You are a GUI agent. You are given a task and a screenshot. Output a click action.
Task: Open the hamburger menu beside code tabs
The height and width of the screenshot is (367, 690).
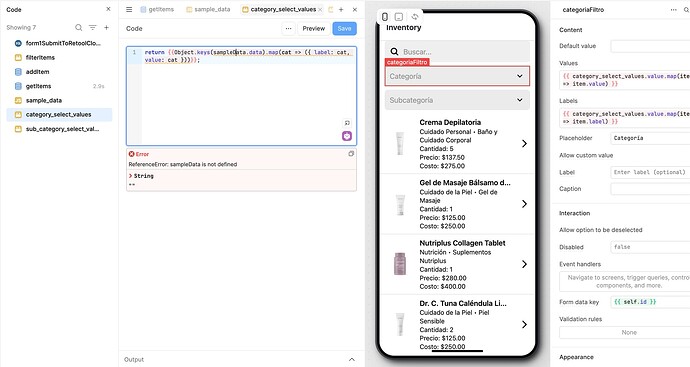point(129,9)
